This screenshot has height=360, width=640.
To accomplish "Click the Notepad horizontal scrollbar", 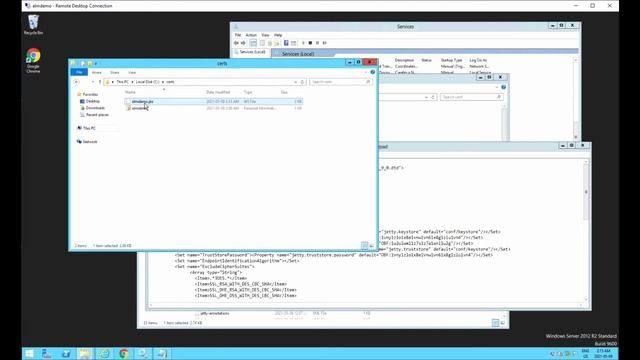I will click(366, 305).
